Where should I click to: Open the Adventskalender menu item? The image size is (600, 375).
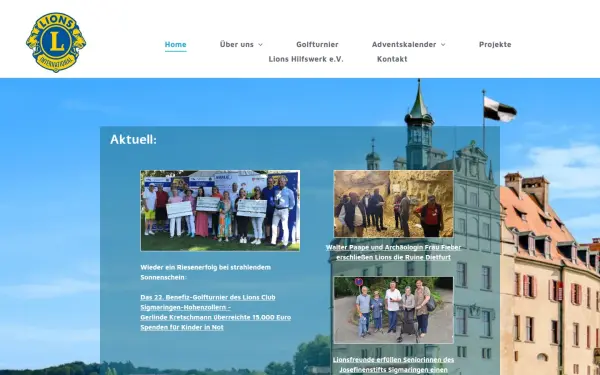[404, 44]
